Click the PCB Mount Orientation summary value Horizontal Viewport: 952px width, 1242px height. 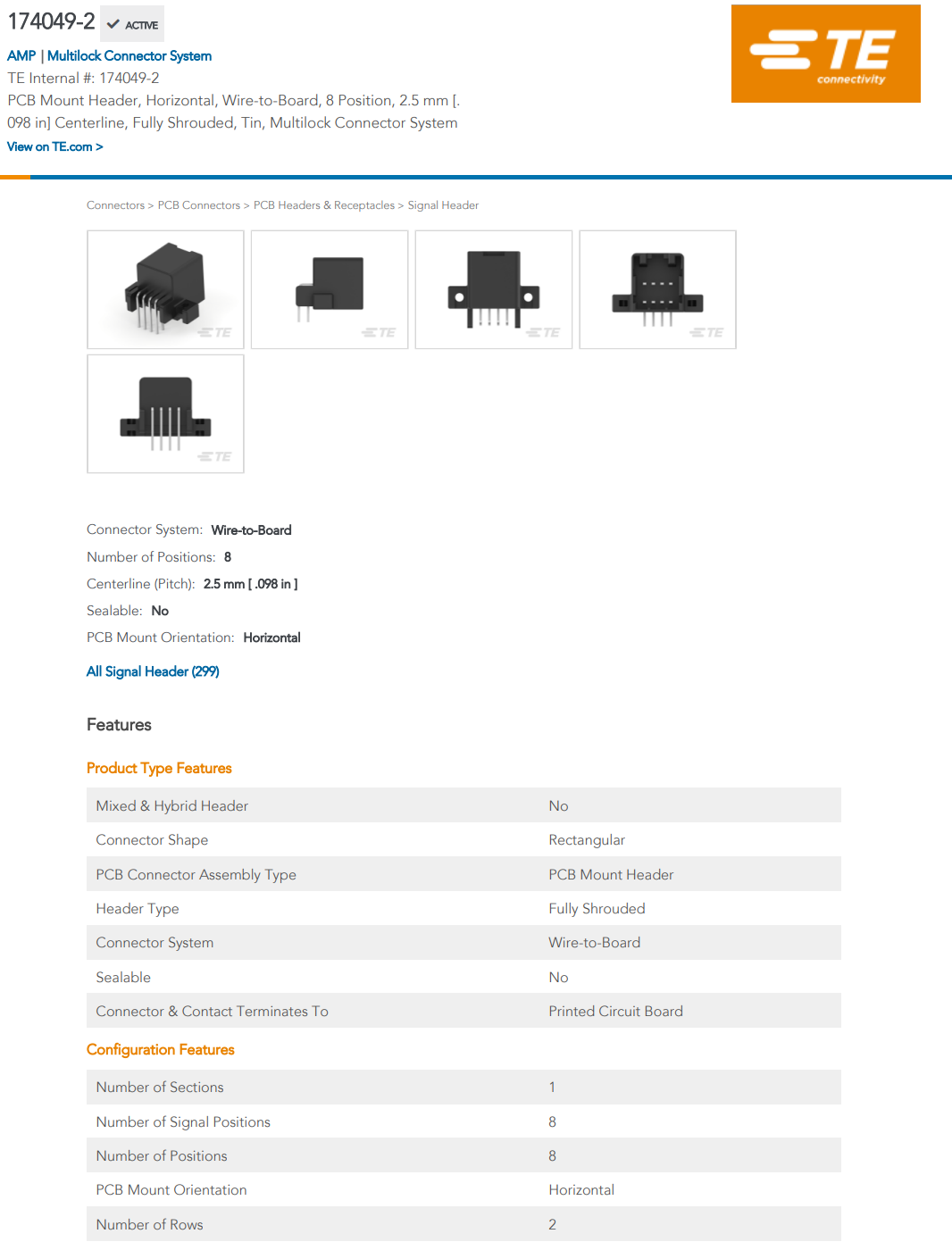tap(272, 638)
